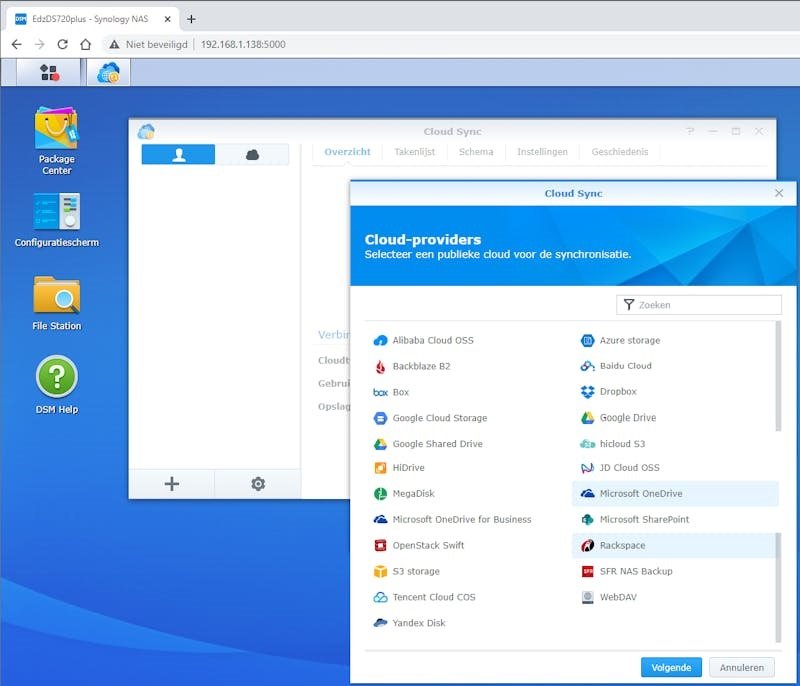Switch to the cloud view button
This screenshot has width=800, height=686.
(x=252, y=155)
